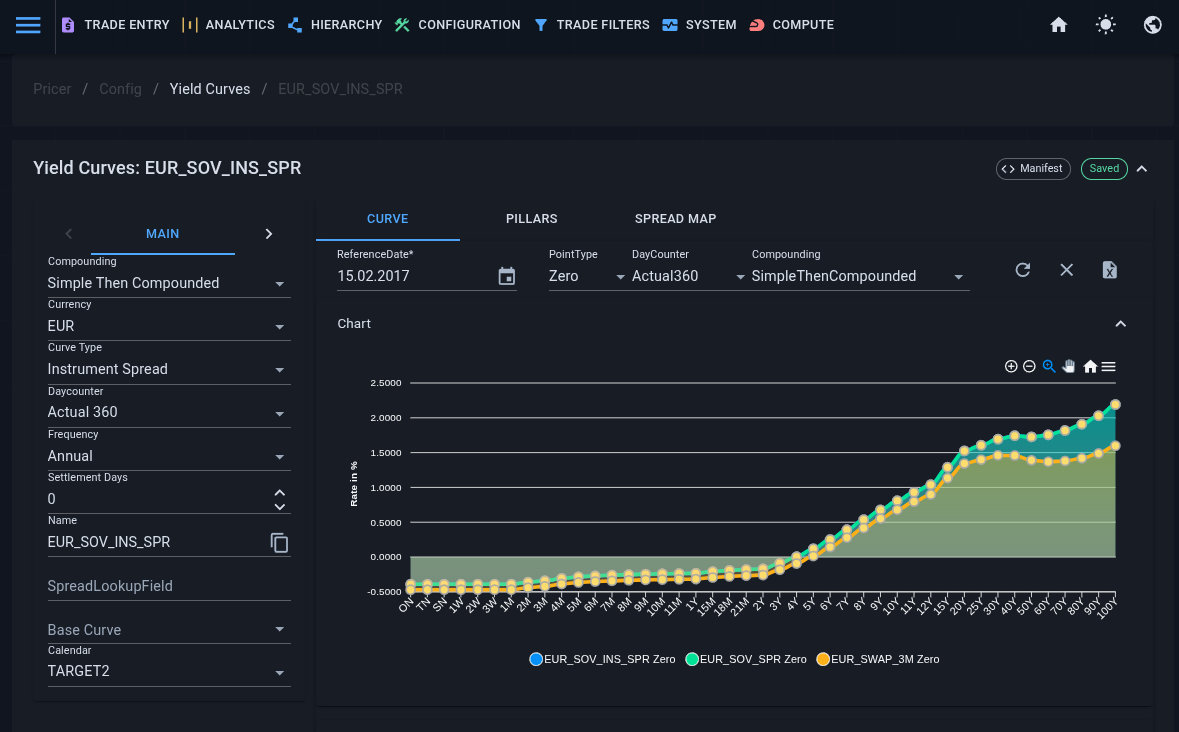
Task: Open the hamburger navigation menu
Action: pyautogui.click(x=28, y=25)
